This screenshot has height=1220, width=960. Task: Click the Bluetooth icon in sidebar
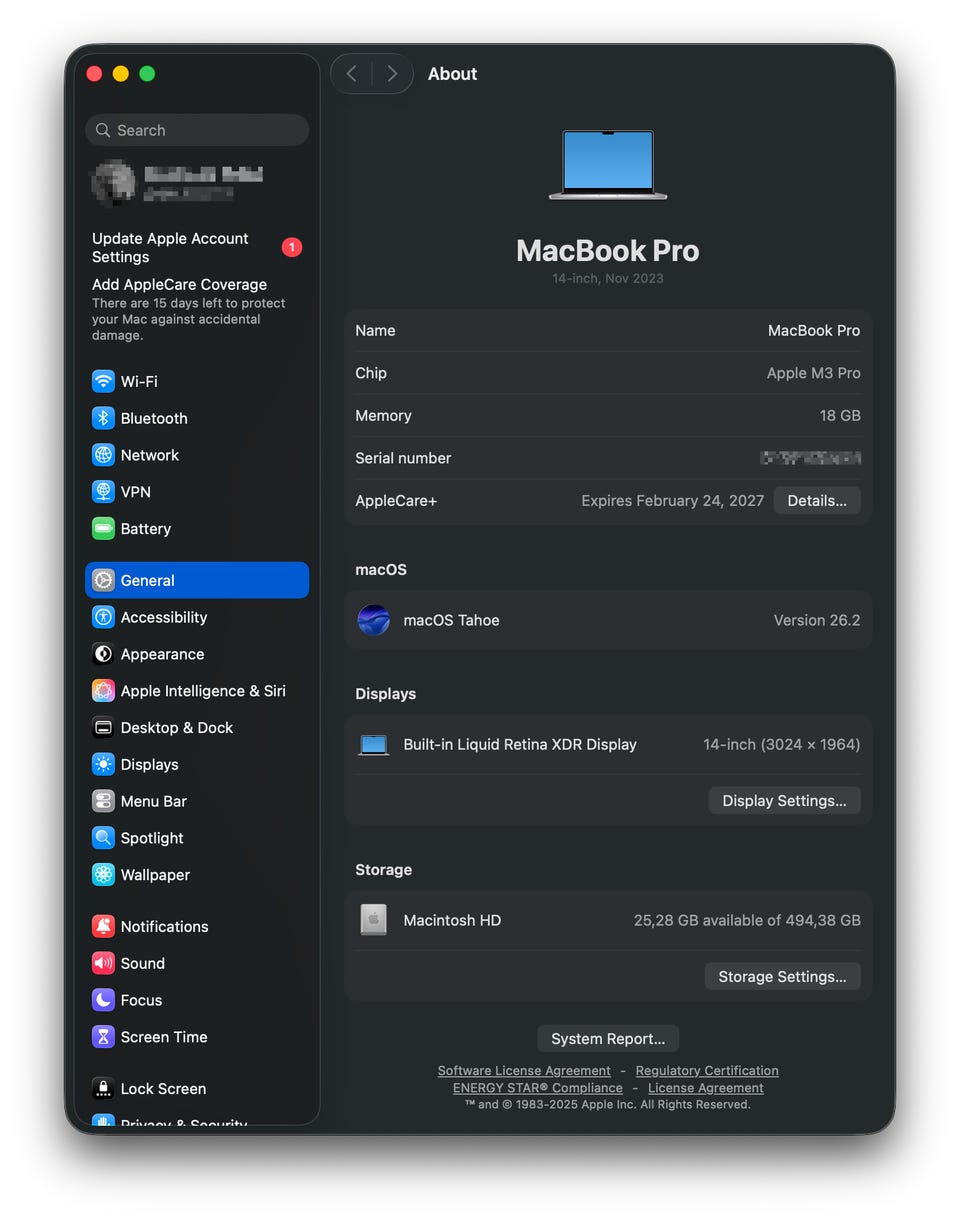coord(103,418)
